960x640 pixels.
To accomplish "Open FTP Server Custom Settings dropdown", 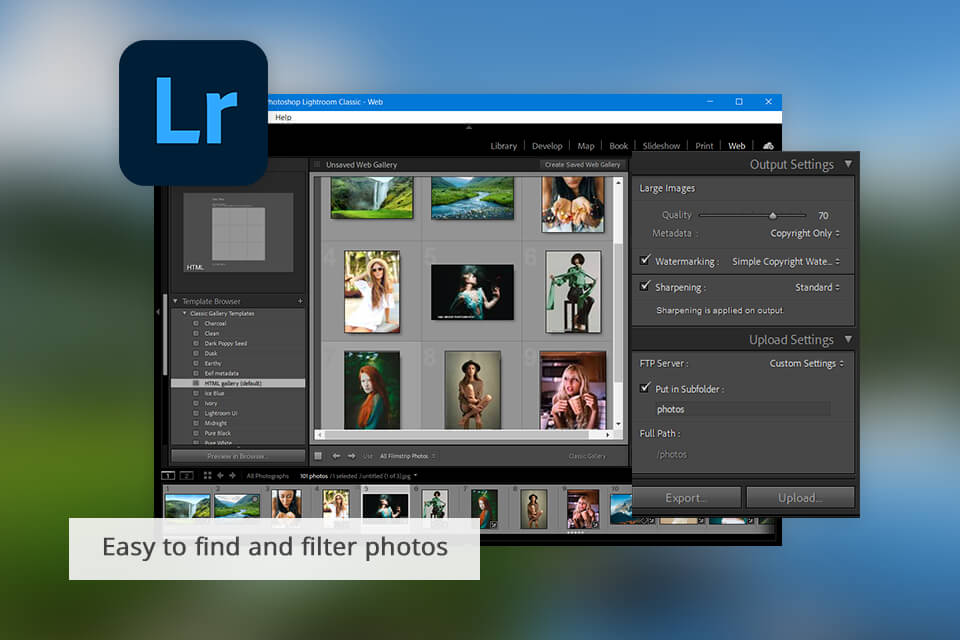I will tap(806, 363).
